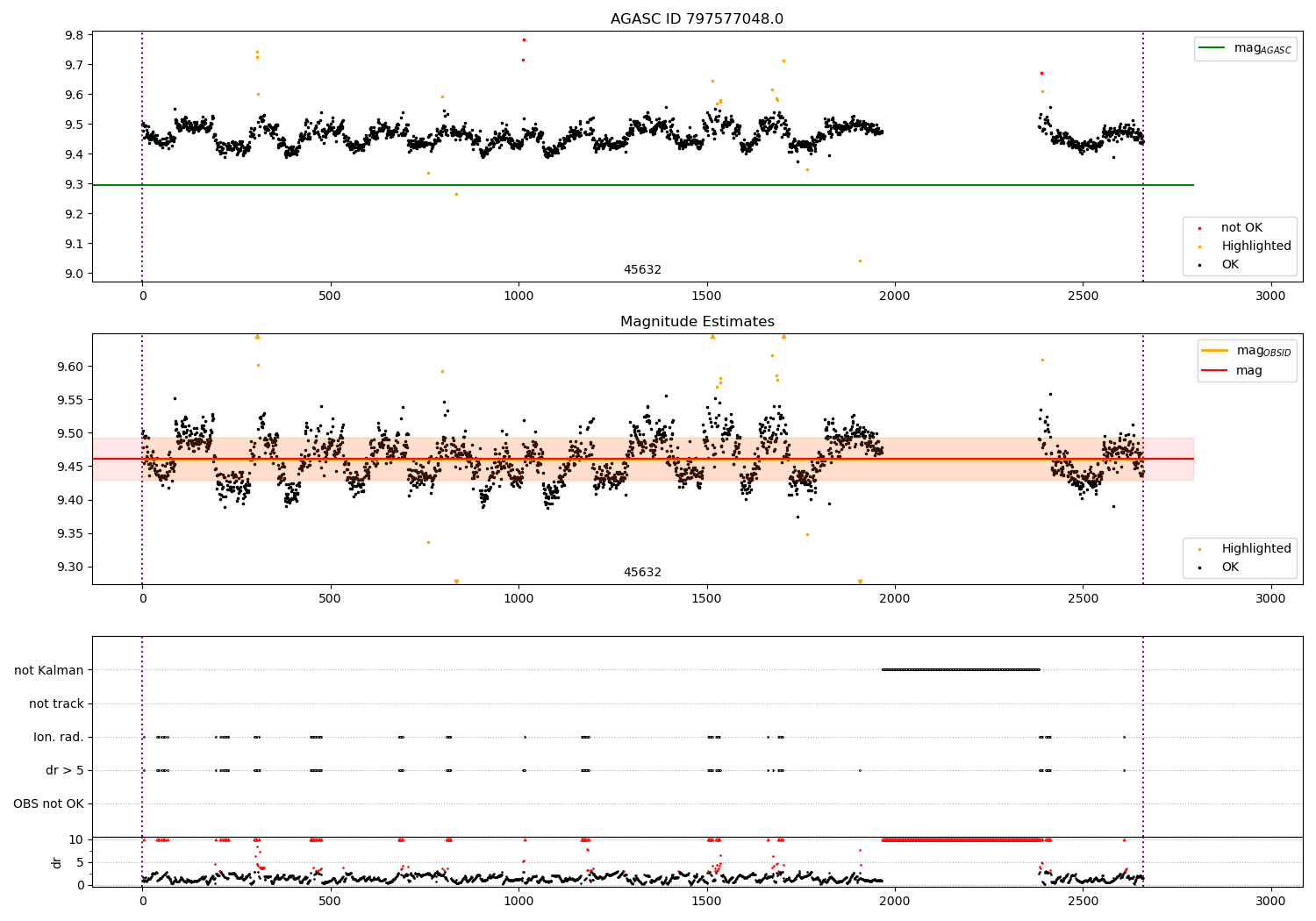Click the "not Kalman" row label
This screenshot has width=1316, height=921.
click(49, 670)
